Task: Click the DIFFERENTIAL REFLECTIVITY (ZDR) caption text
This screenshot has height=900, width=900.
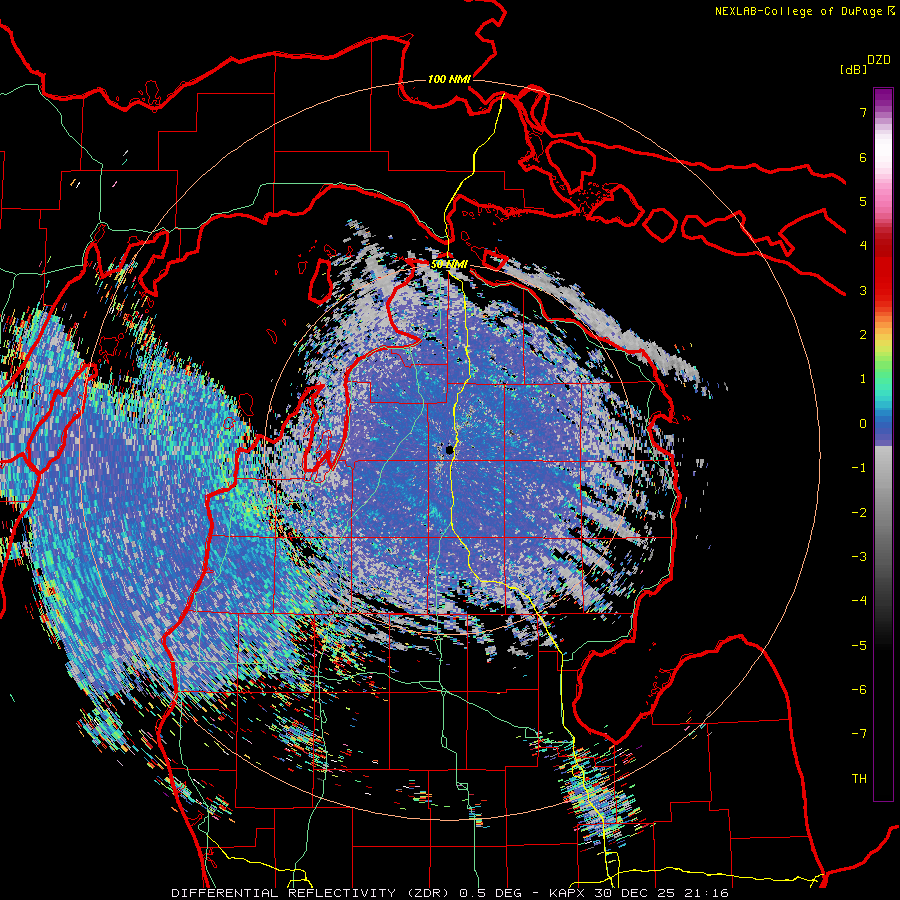Action: click(x=311, y=893)
